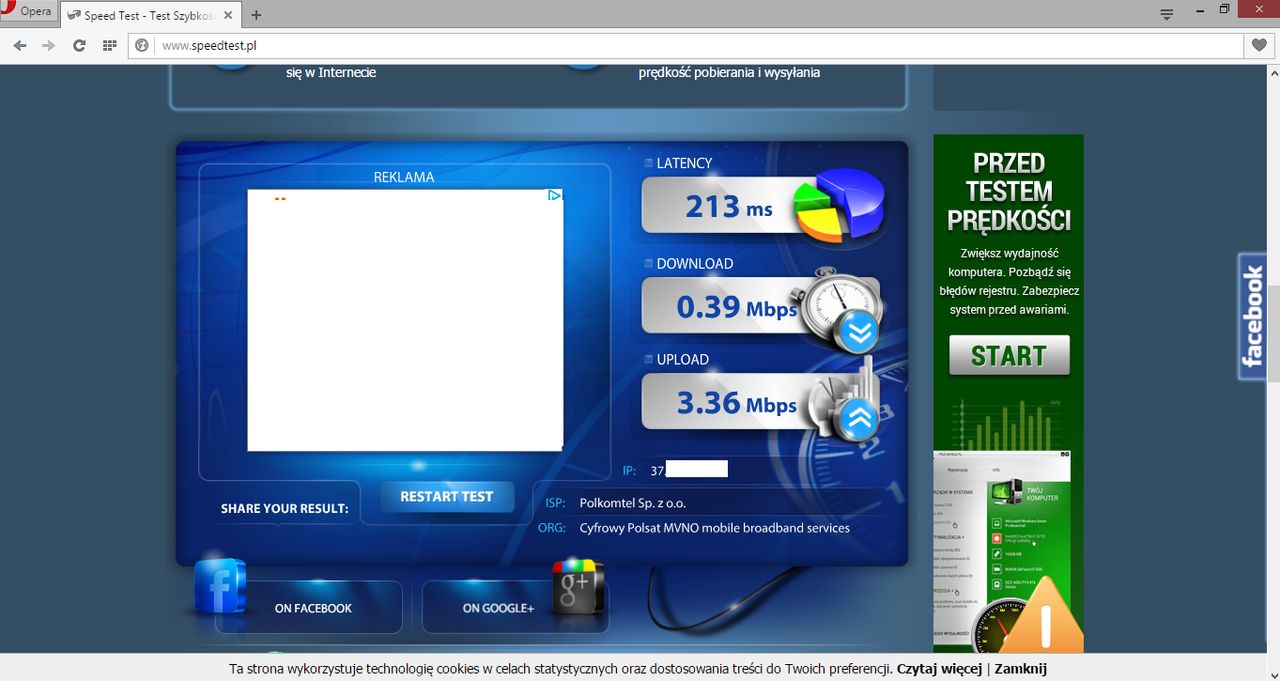Click the 213 ms latency value
Viewport: 1280px width, 681px height.
point(729,207)
